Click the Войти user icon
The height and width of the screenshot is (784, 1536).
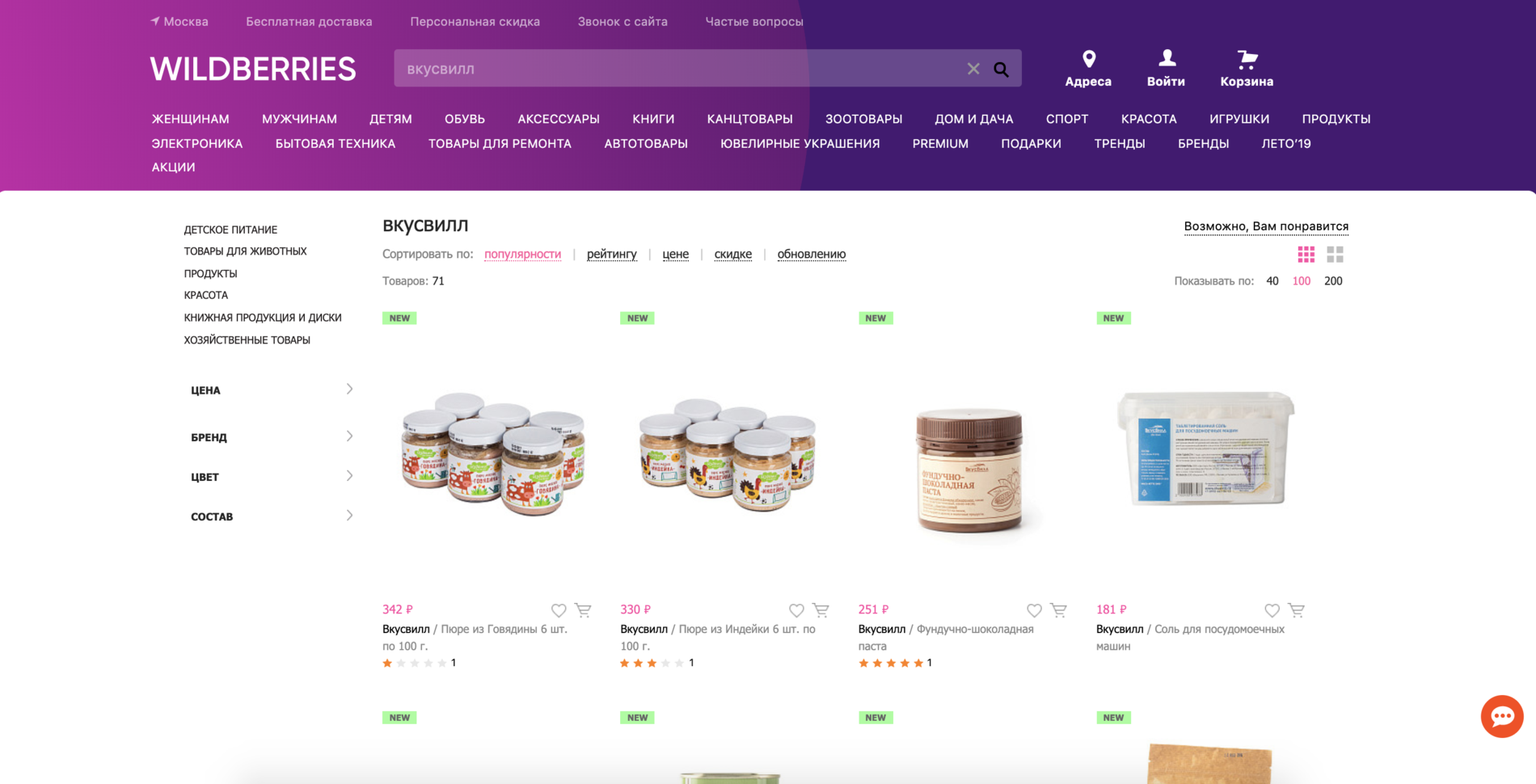pos(1167,58)
